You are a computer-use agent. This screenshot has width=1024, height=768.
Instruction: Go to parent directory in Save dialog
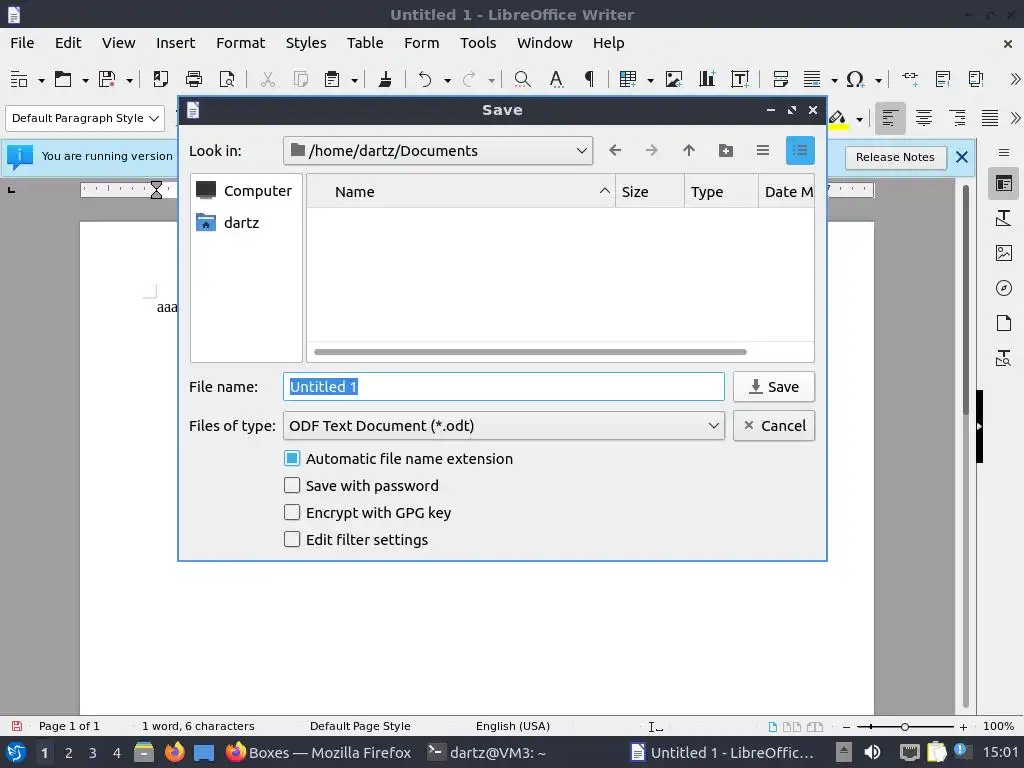[x=689, y=150]
